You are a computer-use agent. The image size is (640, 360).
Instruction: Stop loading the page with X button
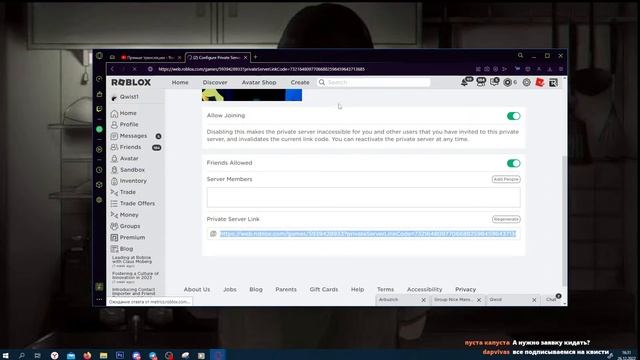[x=135, y=69]
